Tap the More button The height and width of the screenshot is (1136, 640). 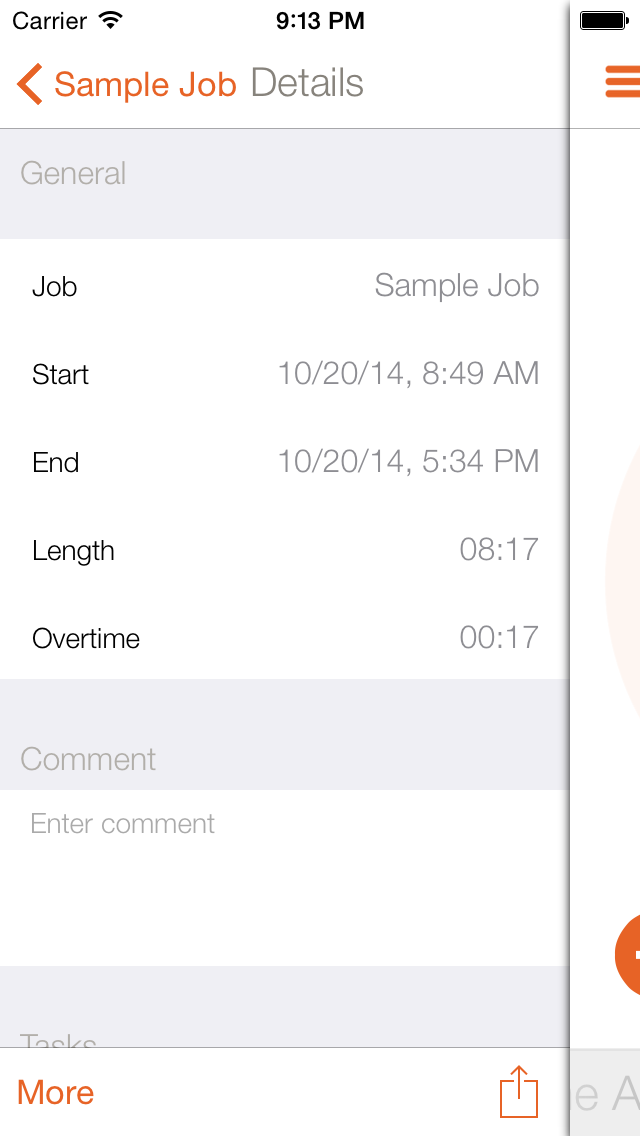tap(55, 1092)
